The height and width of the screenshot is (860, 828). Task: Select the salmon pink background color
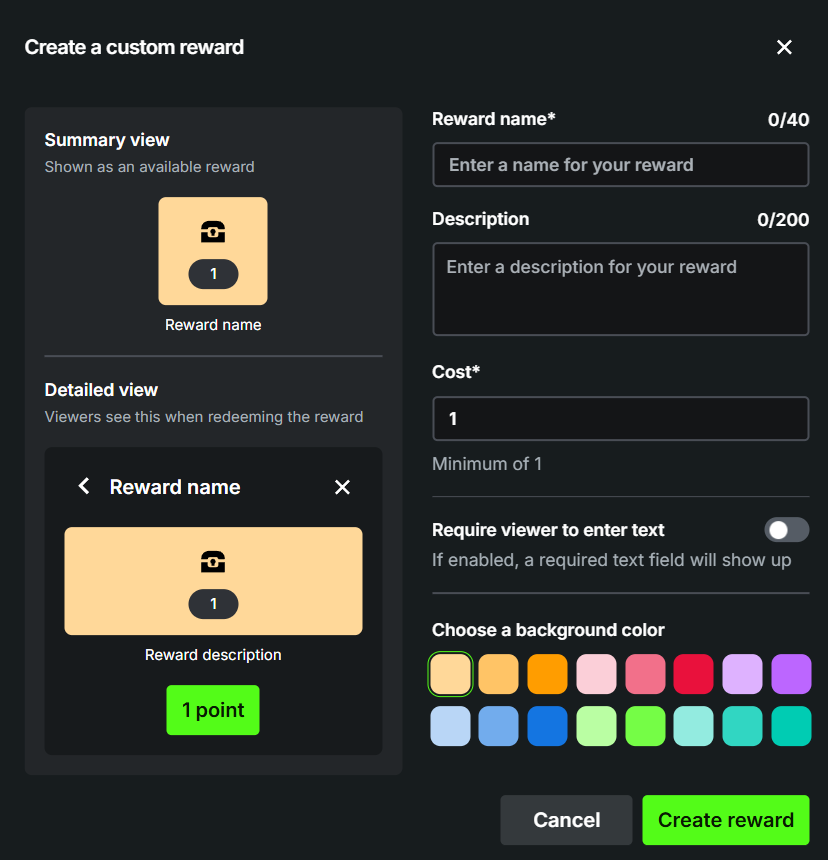(x=645, y=674)
